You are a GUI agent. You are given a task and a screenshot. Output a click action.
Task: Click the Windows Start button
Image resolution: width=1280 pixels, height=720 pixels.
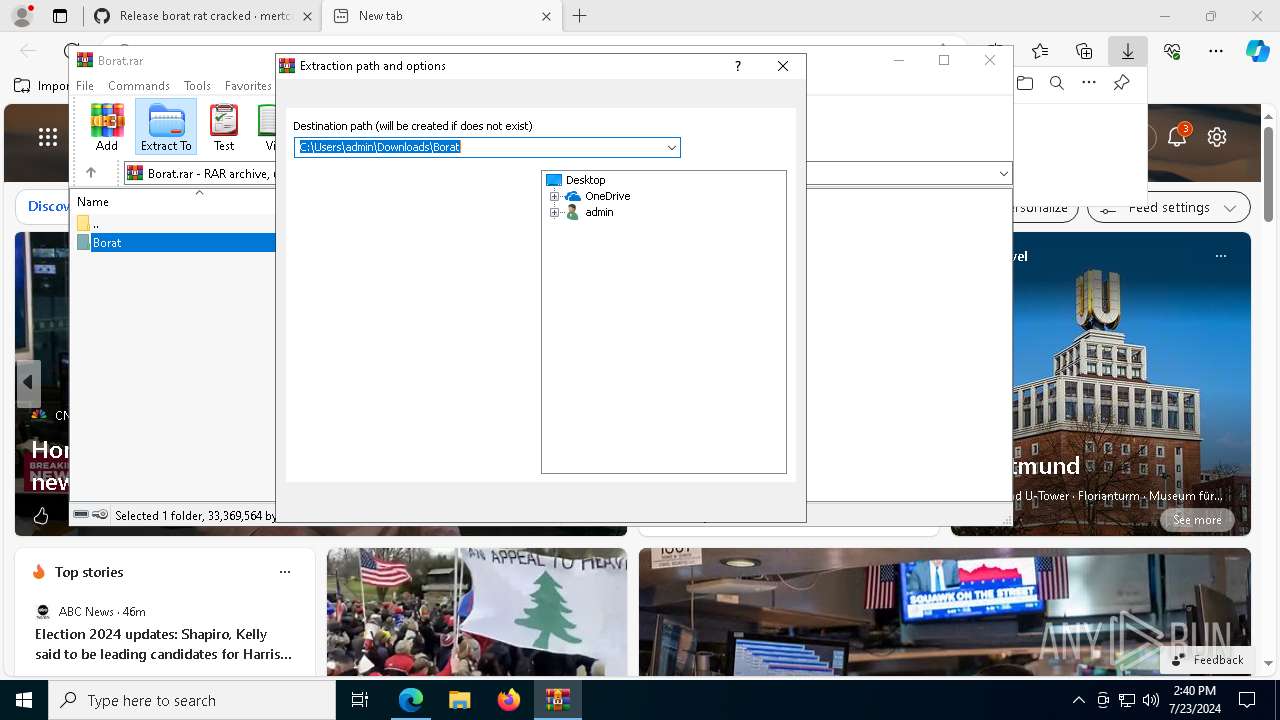click(24, 700)
